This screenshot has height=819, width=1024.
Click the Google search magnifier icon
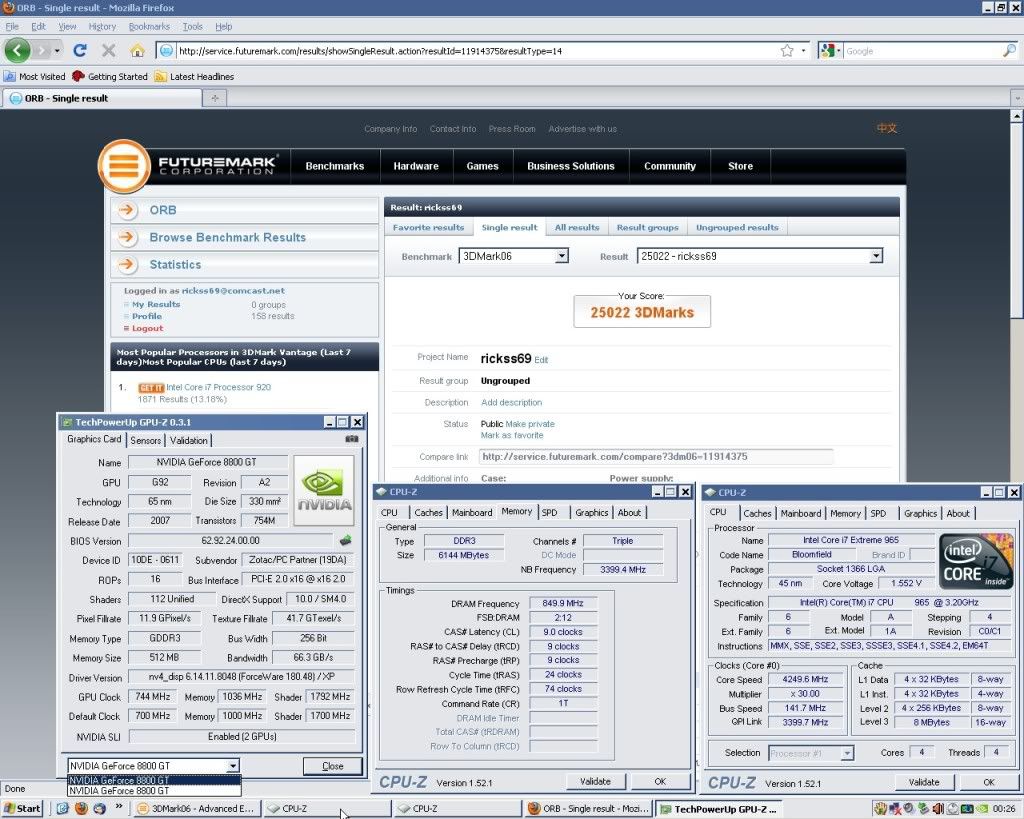coord(1009,50)
